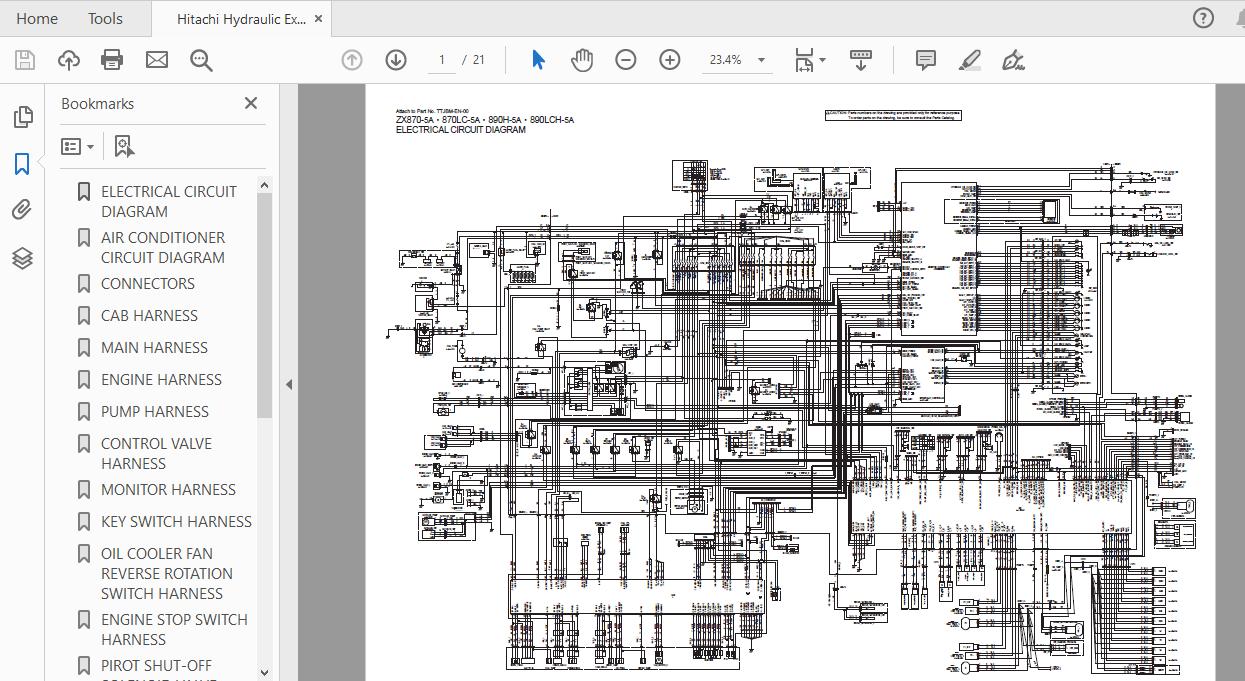Screen dimensions: 1245x681
Task: Add a comment with sticky note tool
Action: click(926, 60)
